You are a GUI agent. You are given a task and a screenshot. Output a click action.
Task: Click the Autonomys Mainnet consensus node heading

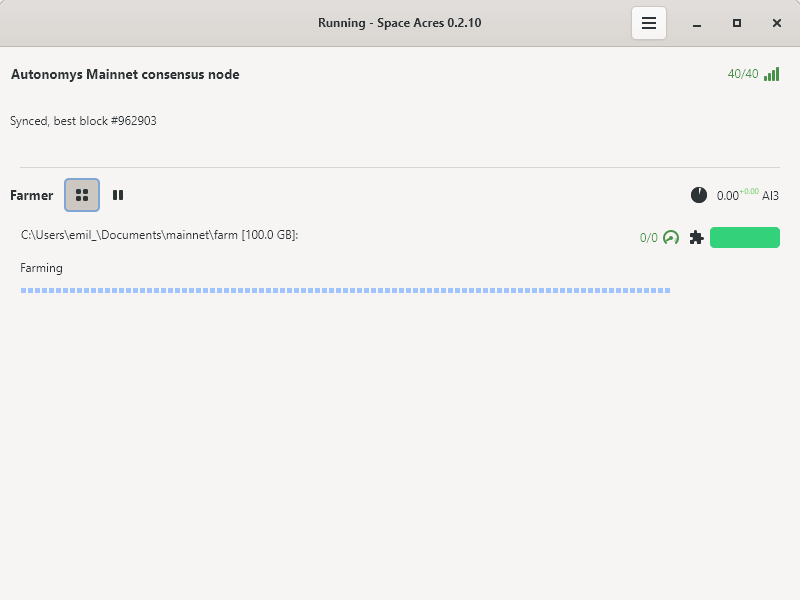point(125,74)
